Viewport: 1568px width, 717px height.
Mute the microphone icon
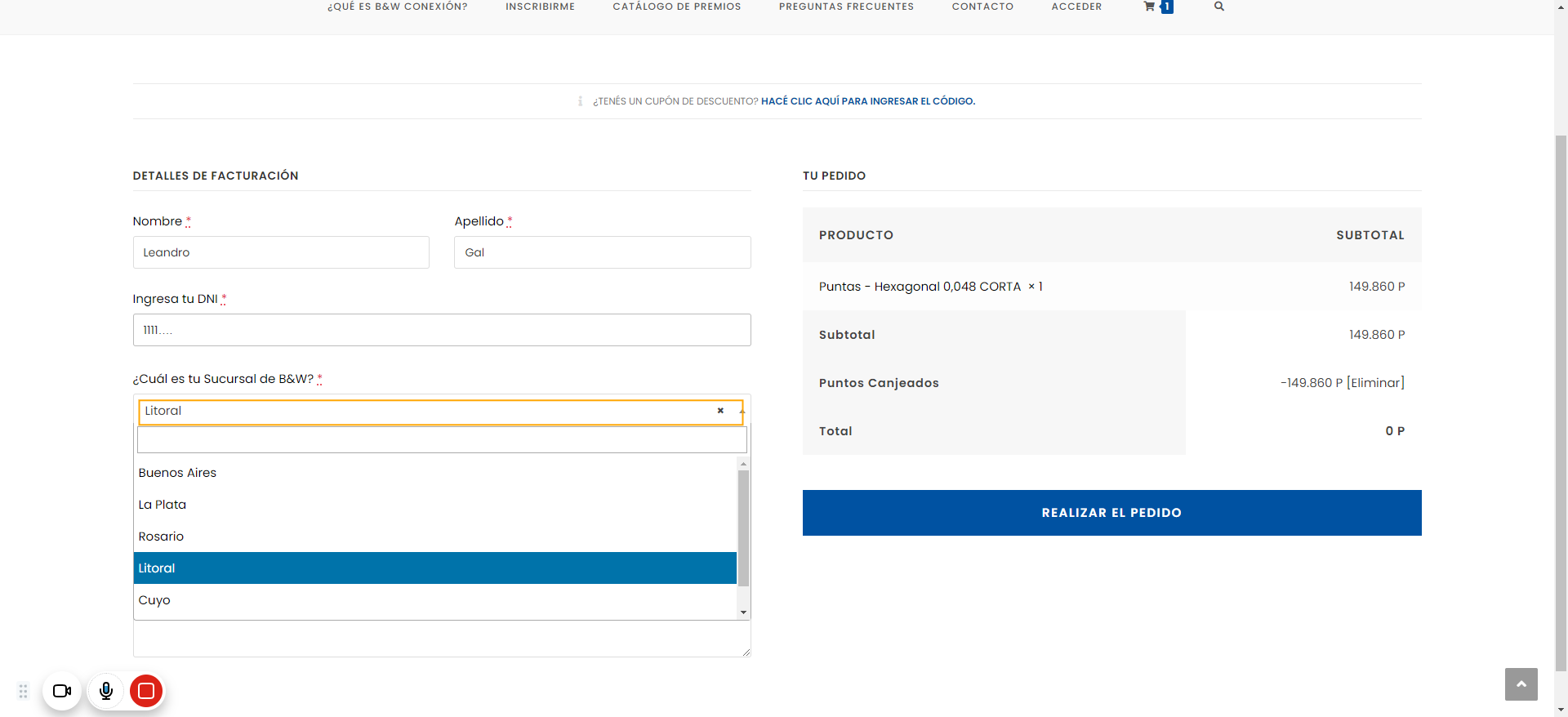pos(106,691)
